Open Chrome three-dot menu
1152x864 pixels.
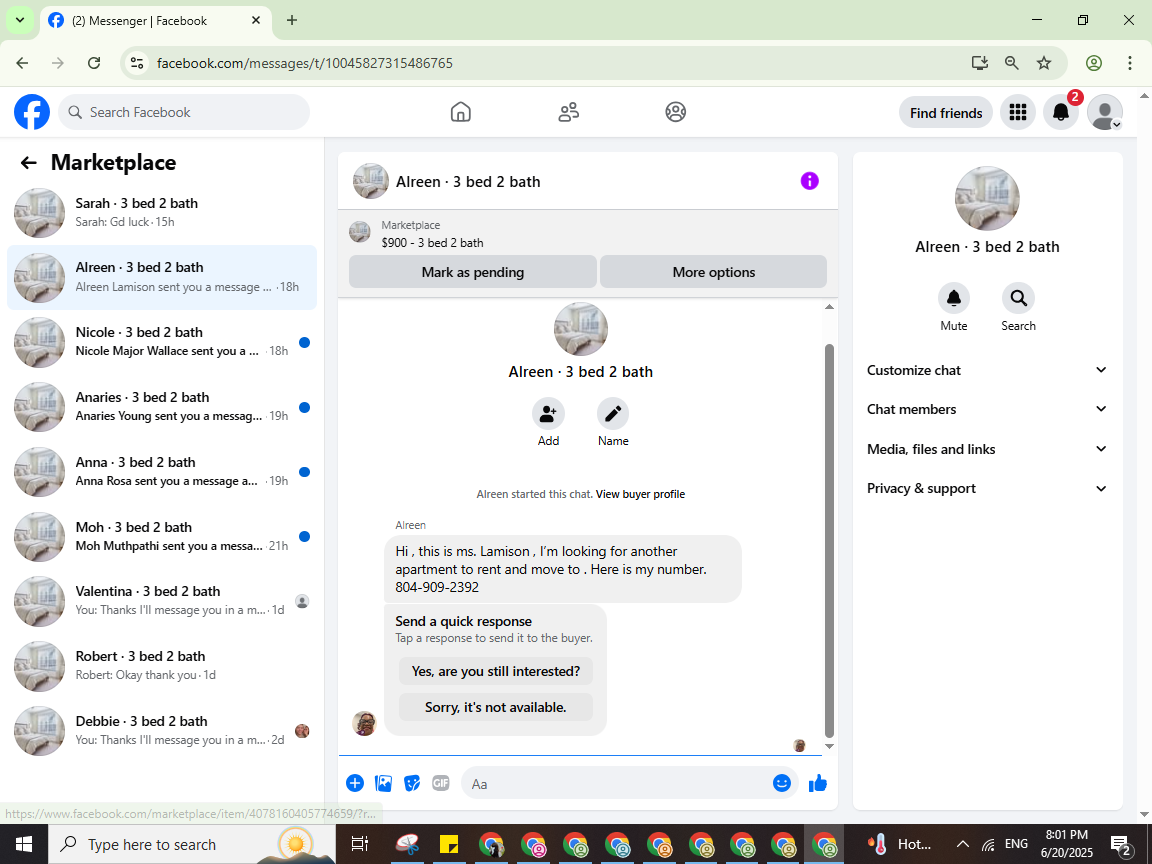[x=1130, y=63]
